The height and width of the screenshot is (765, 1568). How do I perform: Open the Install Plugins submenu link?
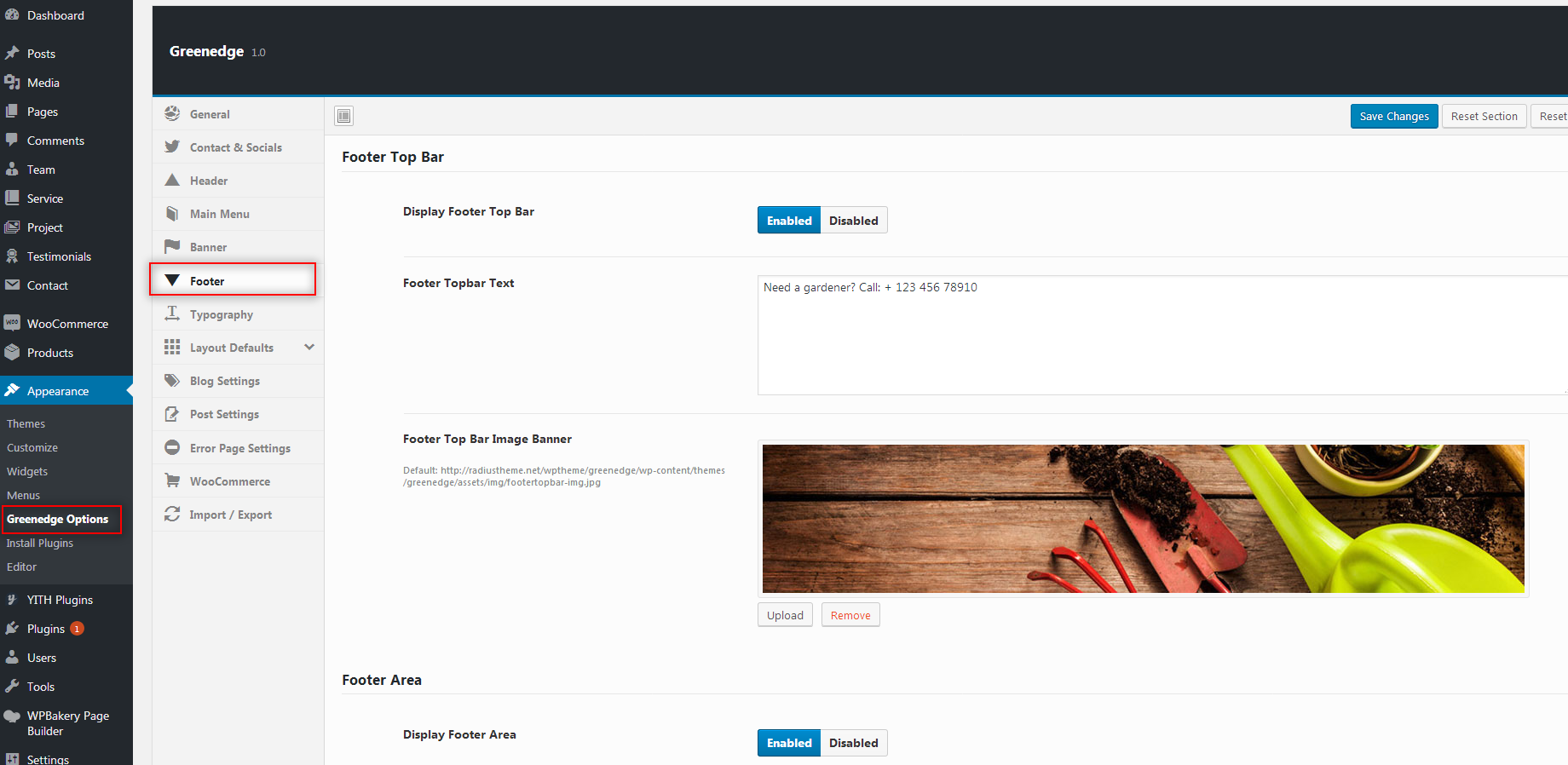tap(40, 543)
